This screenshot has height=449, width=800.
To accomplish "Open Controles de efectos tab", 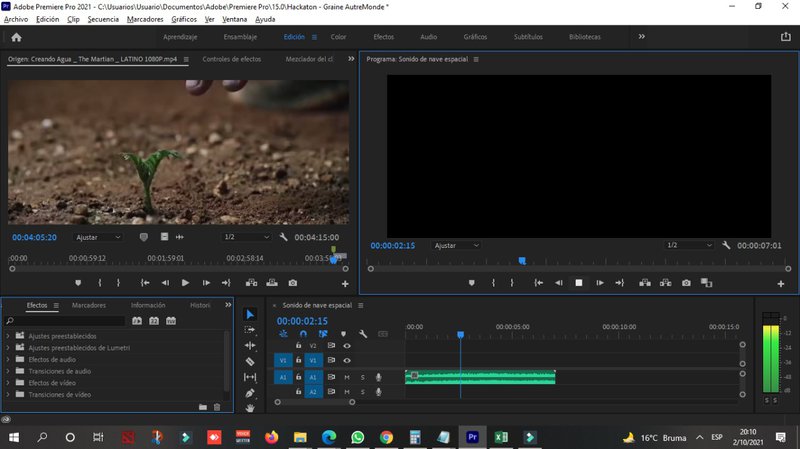I will pyautogui.click(x=232, y=59).
